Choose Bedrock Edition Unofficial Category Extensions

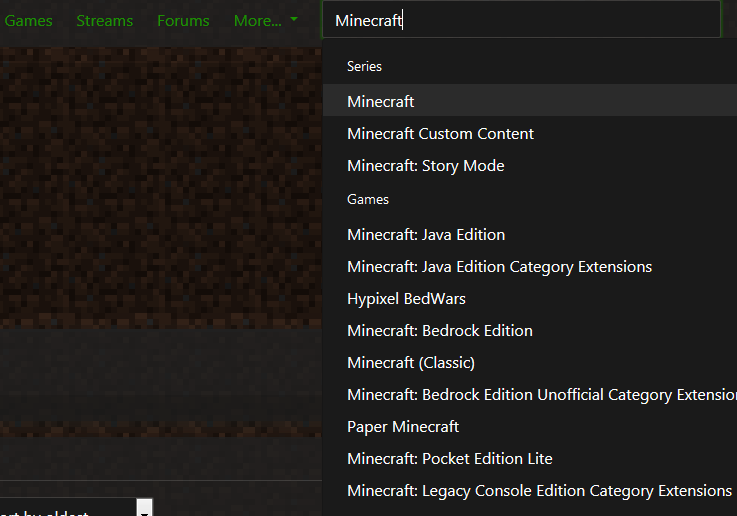point(540,394)
